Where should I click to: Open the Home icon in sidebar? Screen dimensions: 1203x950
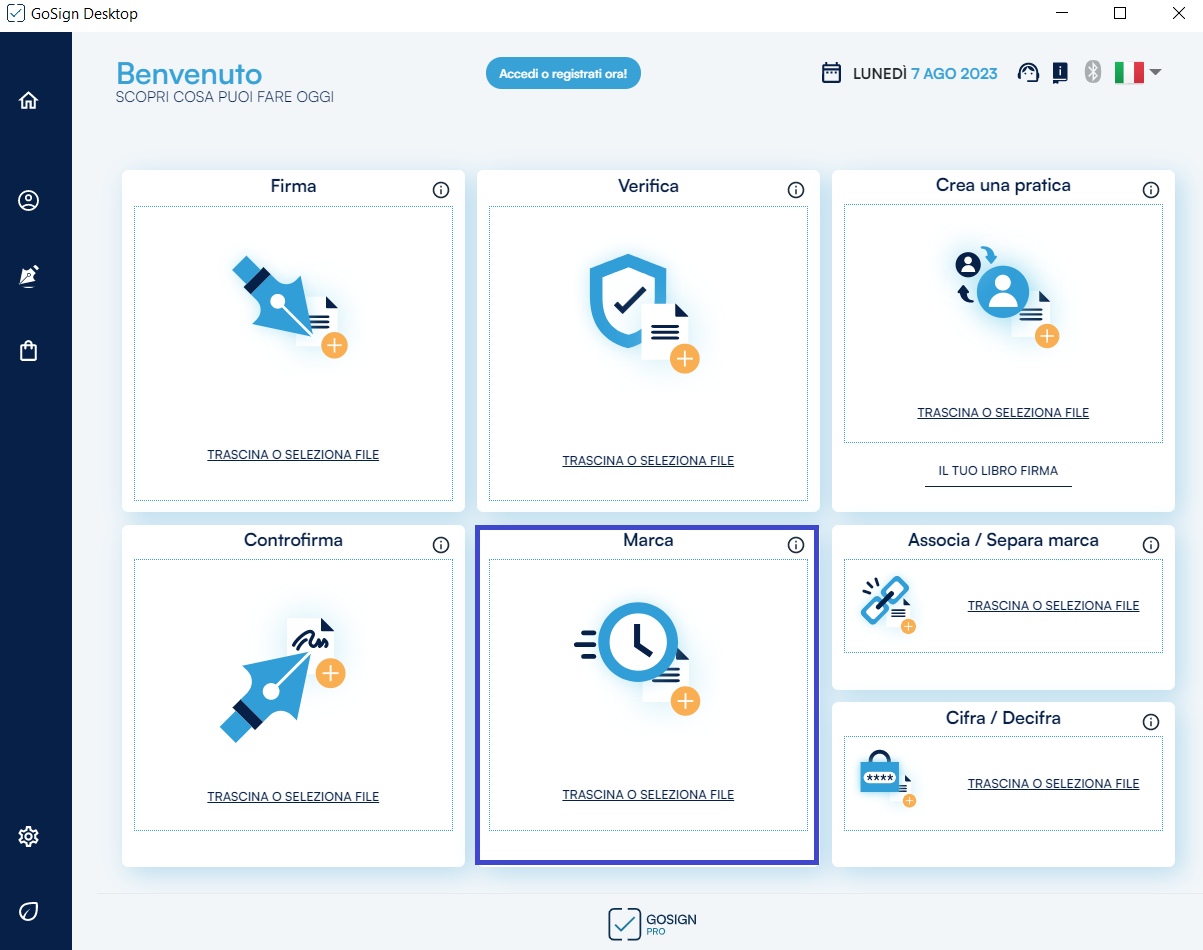pyautogui.click(x=28, y=100)
